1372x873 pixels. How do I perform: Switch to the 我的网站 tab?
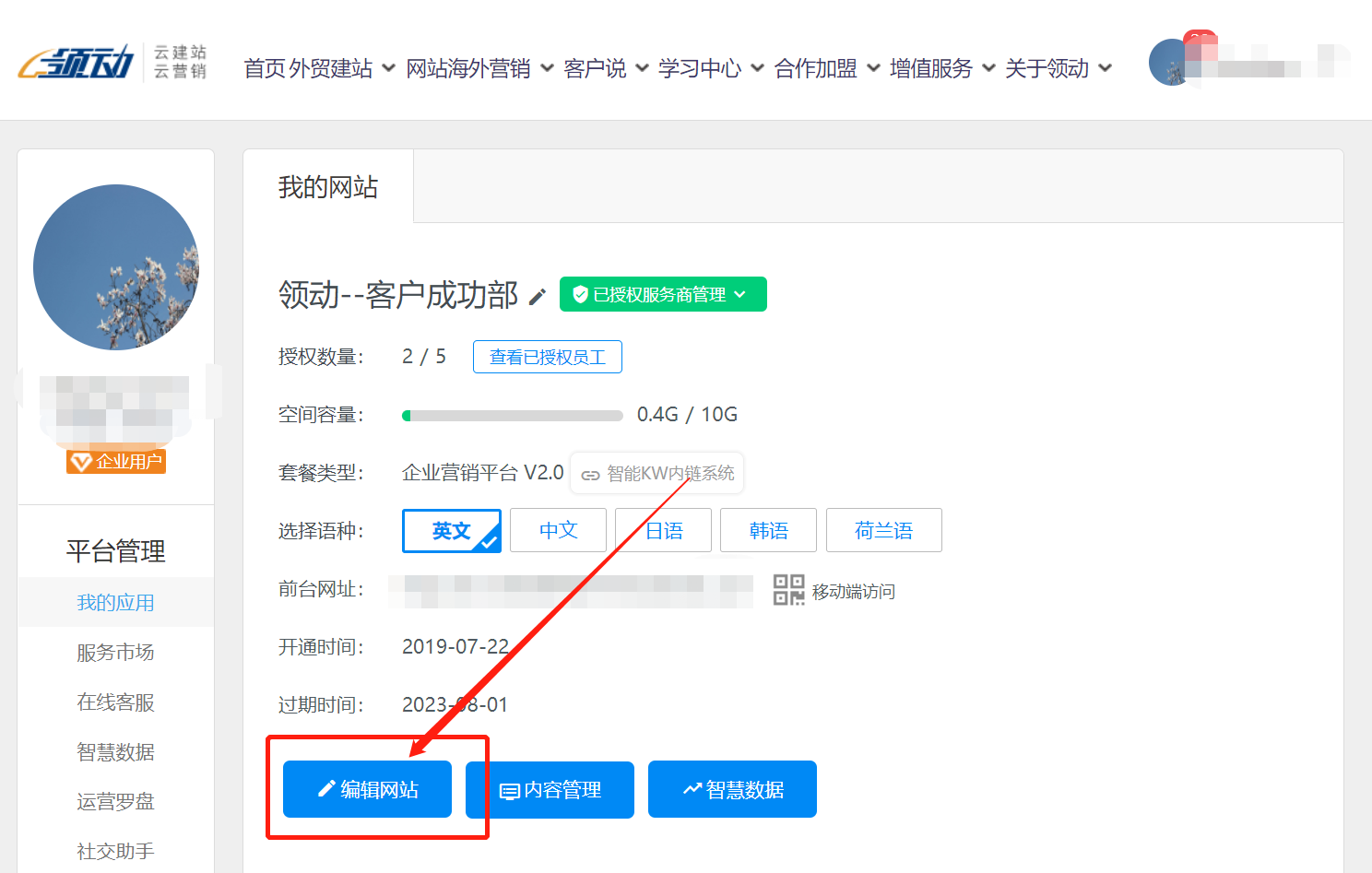(328, 186)
